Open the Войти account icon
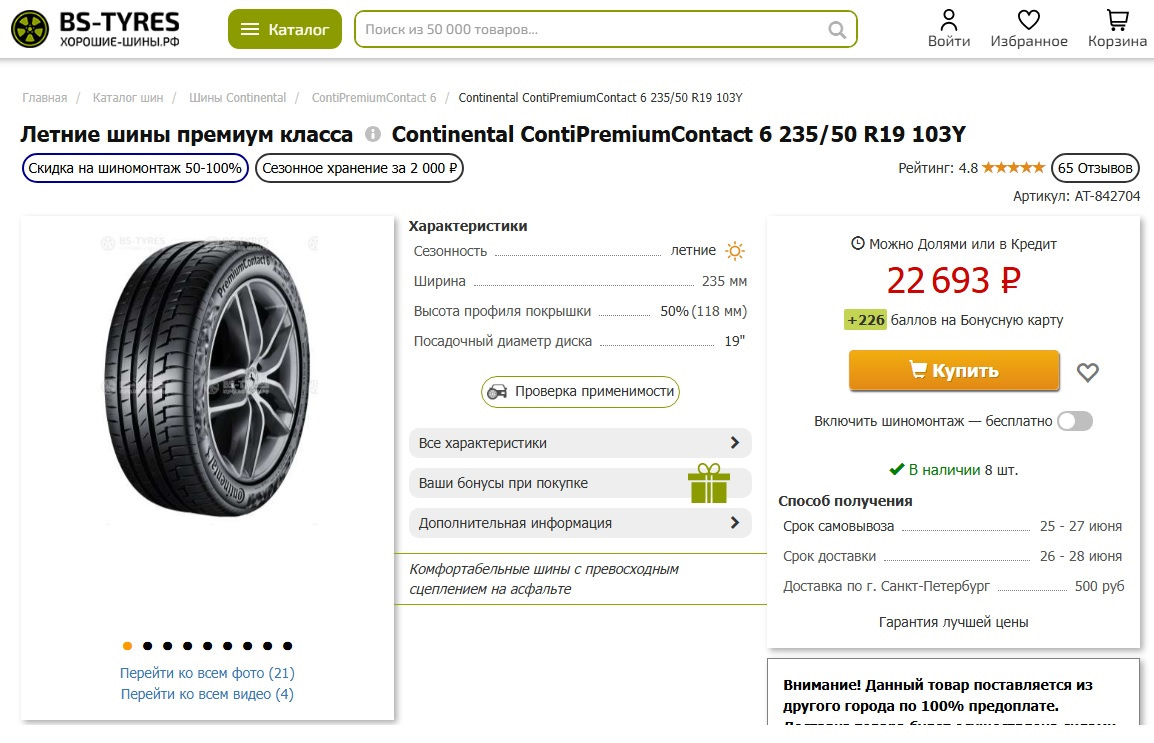The width and height of the screenshot is (1154, 743). coord(948,20)
